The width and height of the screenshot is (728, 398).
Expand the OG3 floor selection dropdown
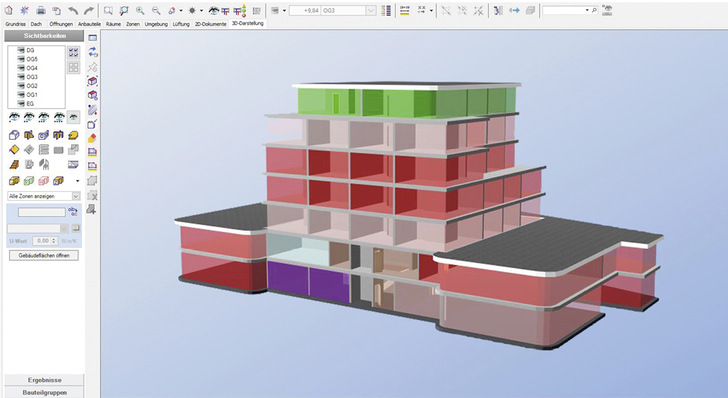370,10
